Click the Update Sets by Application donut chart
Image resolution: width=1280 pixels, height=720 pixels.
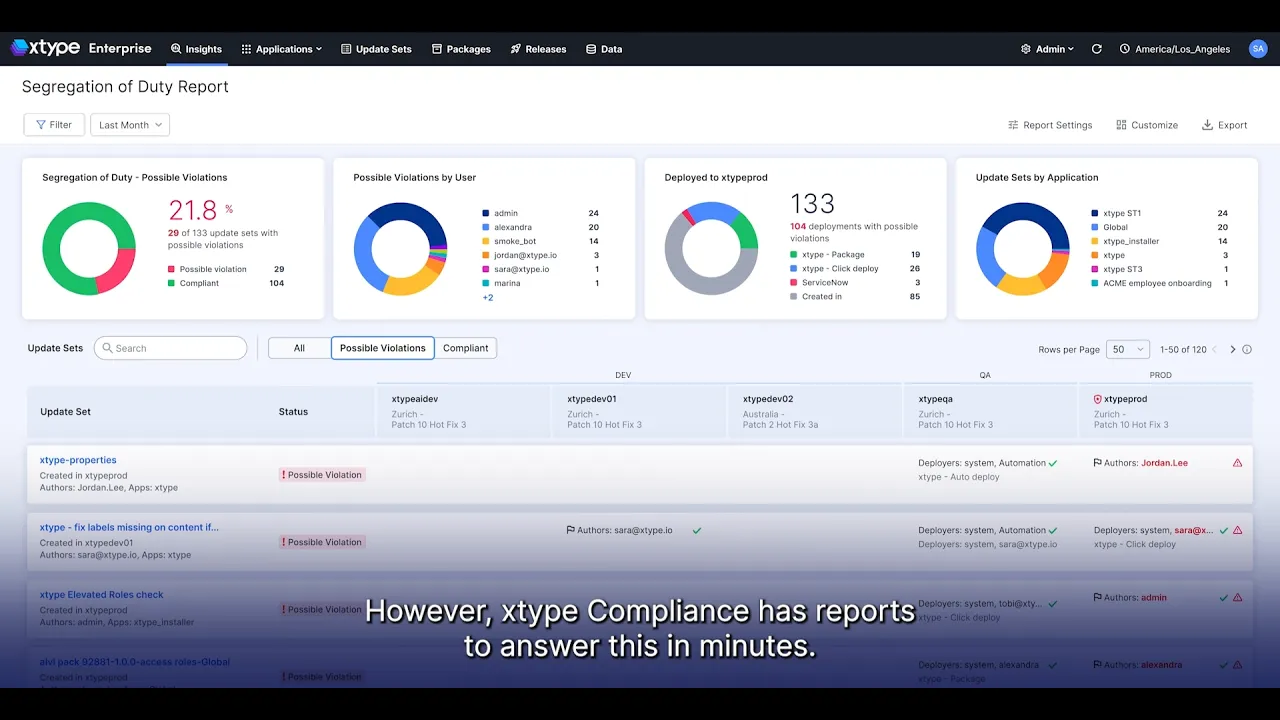point(1023,249)
